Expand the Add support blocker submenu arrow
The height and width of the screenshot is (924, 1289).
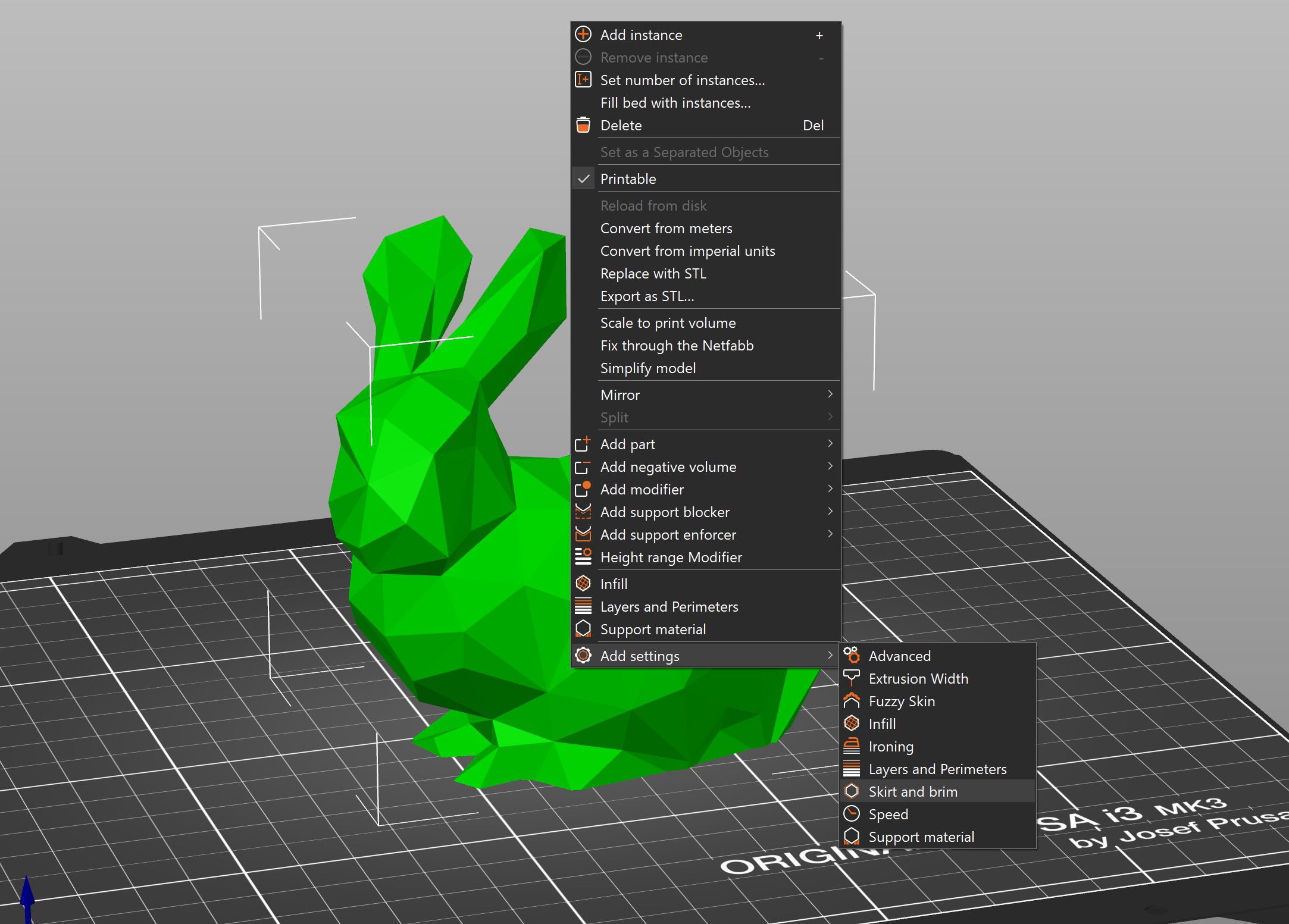tap(830, 512)
